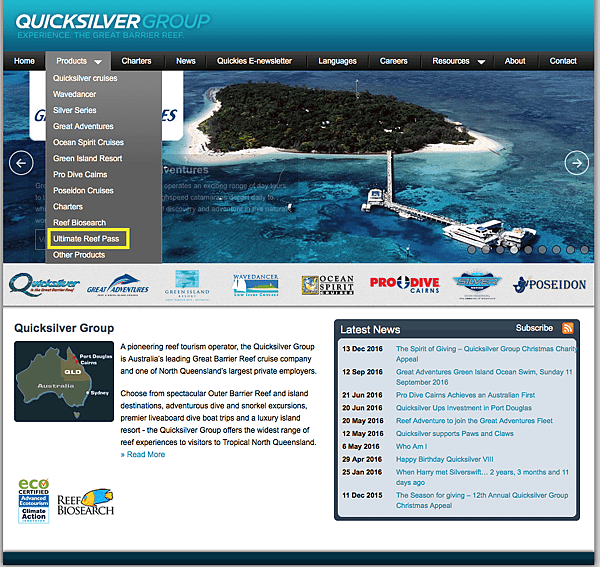Viewport: 600px width, 567px height.
Task: Advance the slideshow with right arrow
Action: click(577, 163)
